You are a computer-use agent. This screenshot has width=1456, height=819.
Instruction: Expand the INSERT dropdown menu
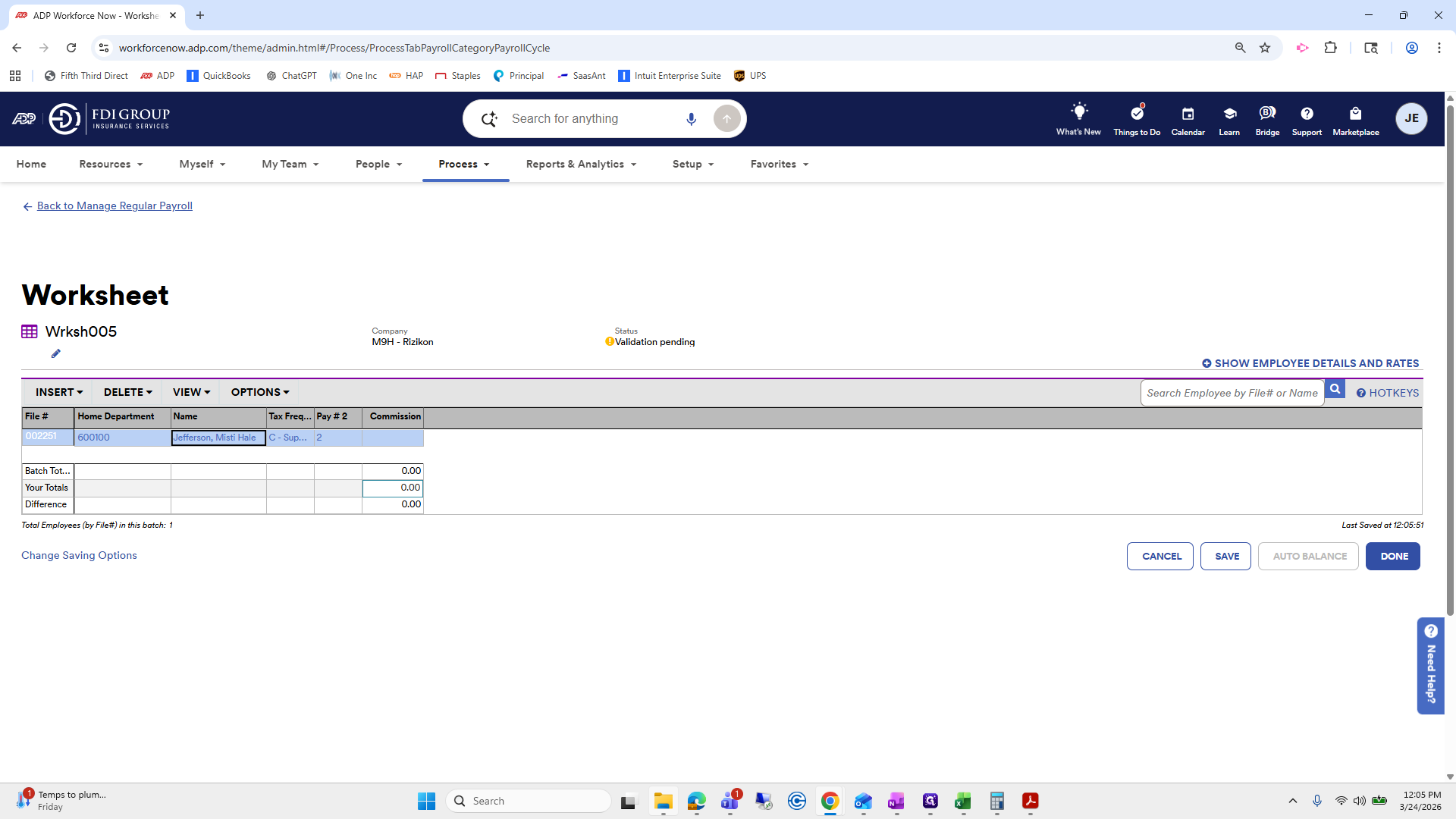pos(58,392)
